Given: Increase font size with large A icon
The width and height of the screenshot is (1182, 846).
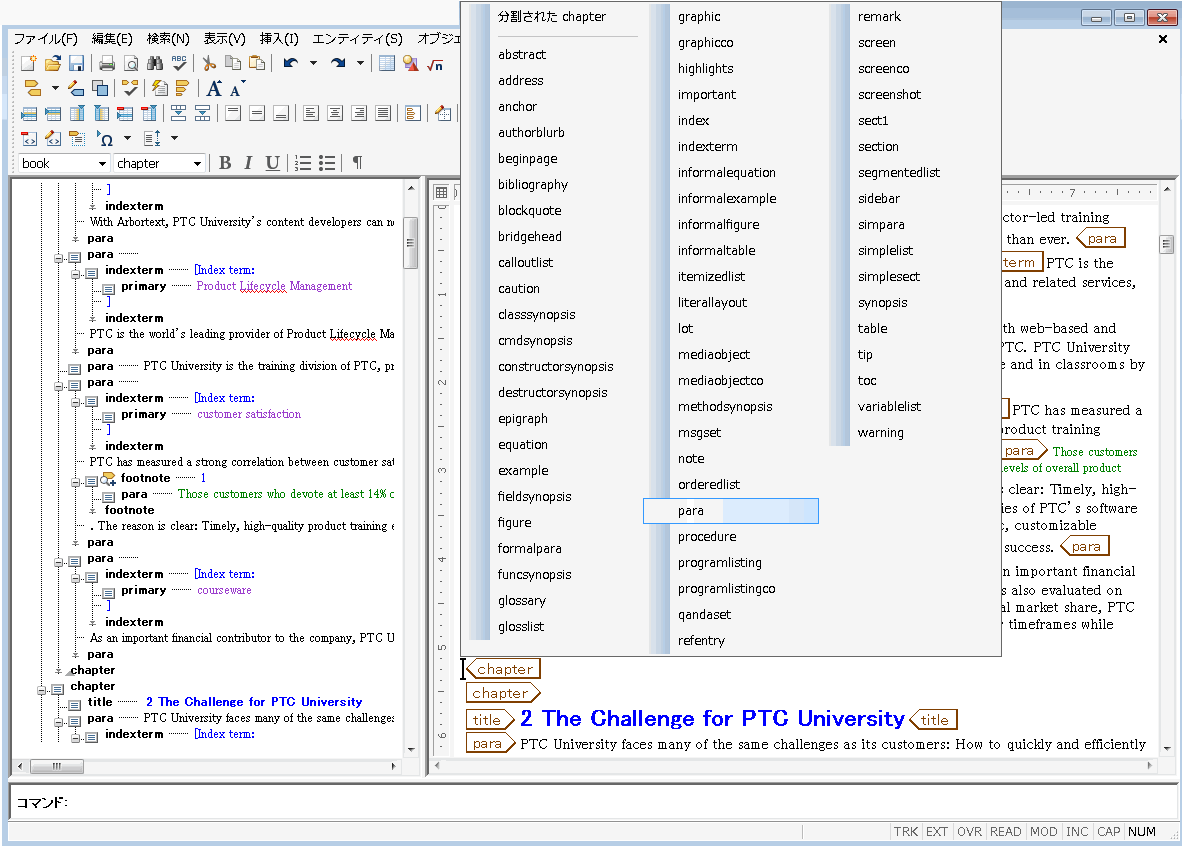Looking at the screenshot, I should tap(215, 89).
